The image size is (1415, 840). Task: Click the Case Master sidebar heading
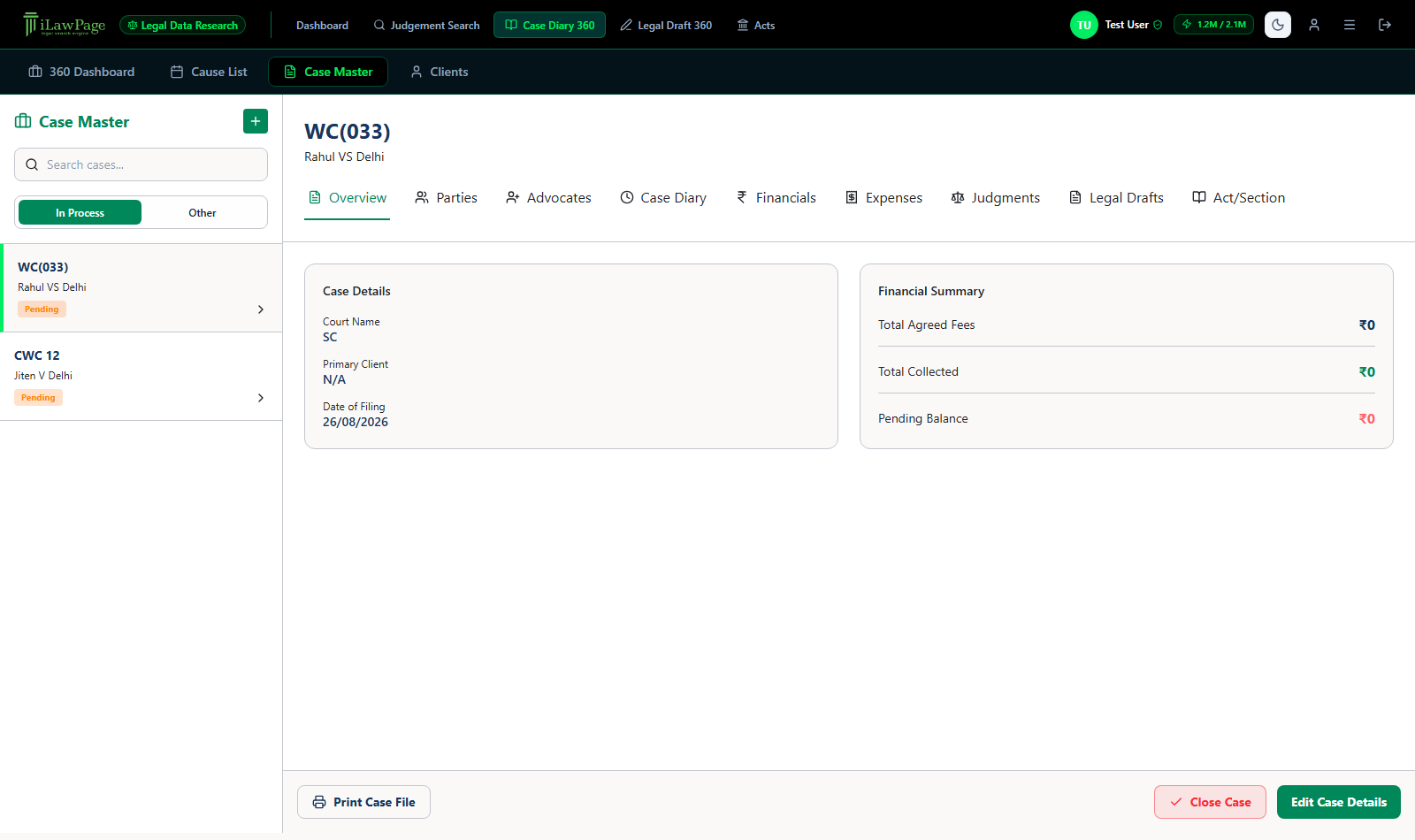84,122
